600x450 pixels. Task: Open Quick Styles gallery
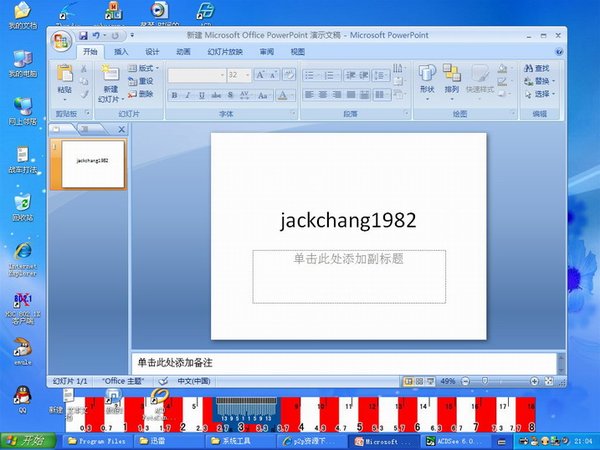tap(479, 83)
